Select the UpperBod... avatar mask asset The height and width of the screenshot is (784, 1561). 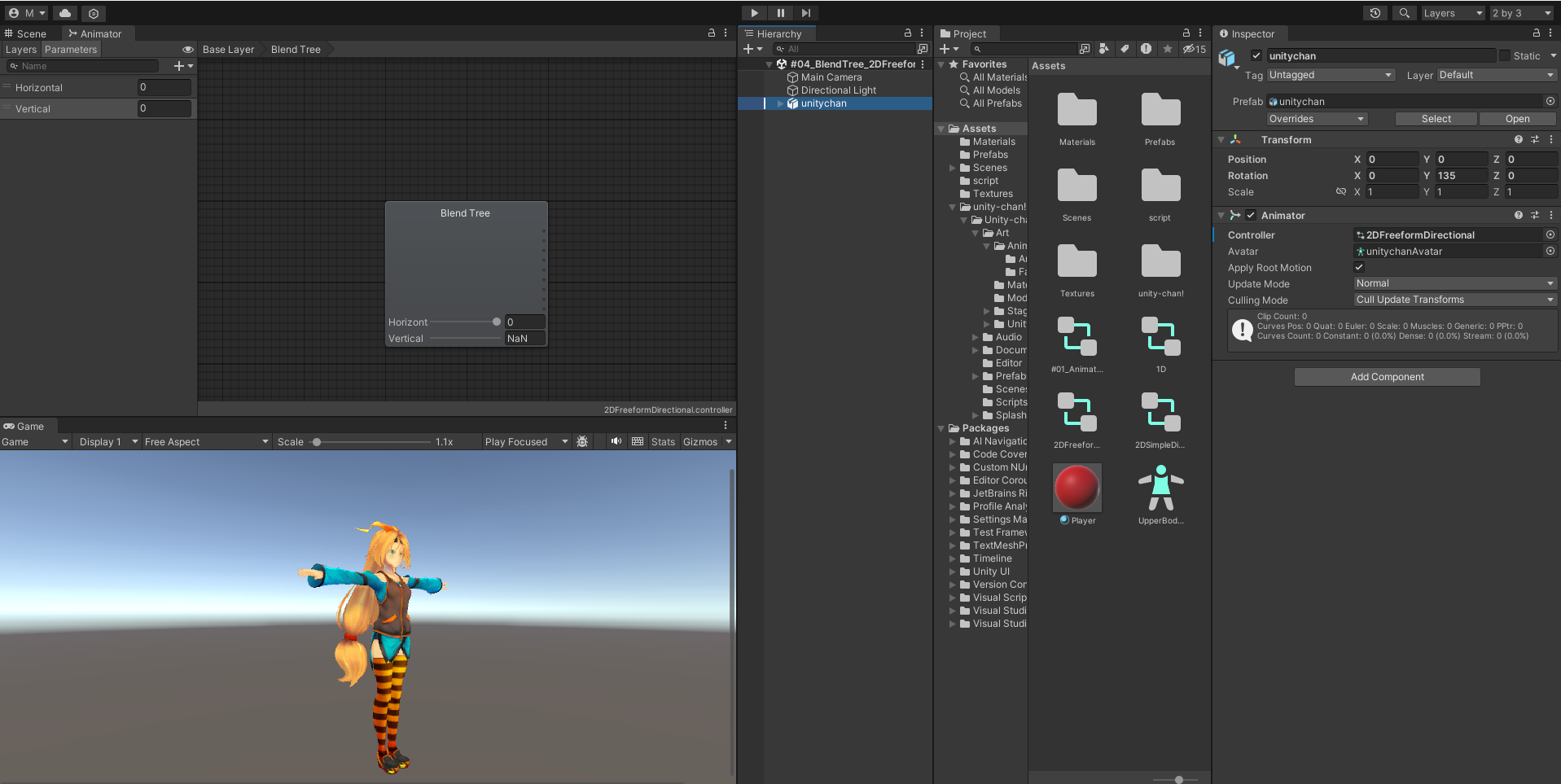pos(1160,488)
